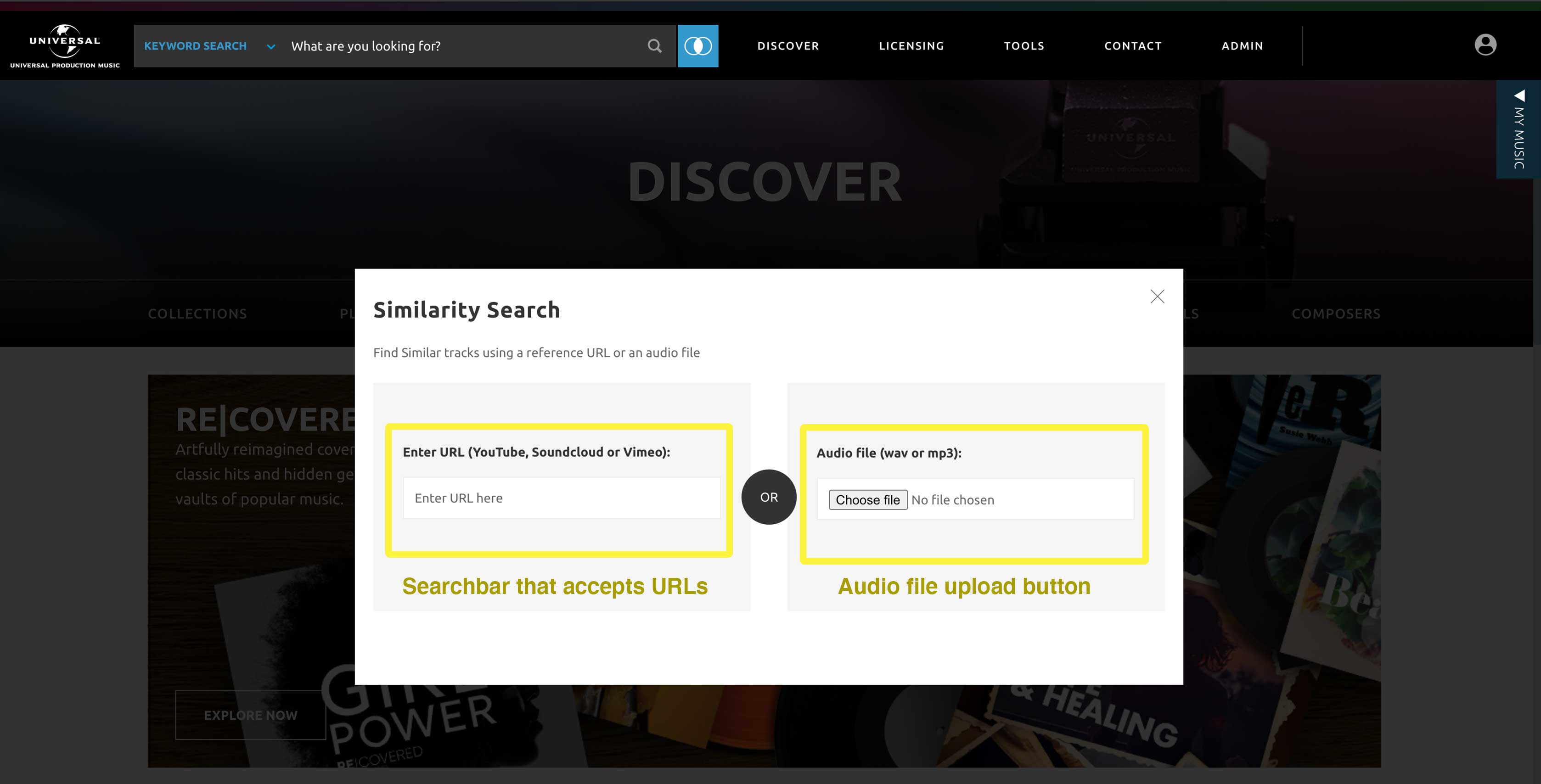Open the Licensing menu
1541x784 pixels.
click(x=911, y=46)
